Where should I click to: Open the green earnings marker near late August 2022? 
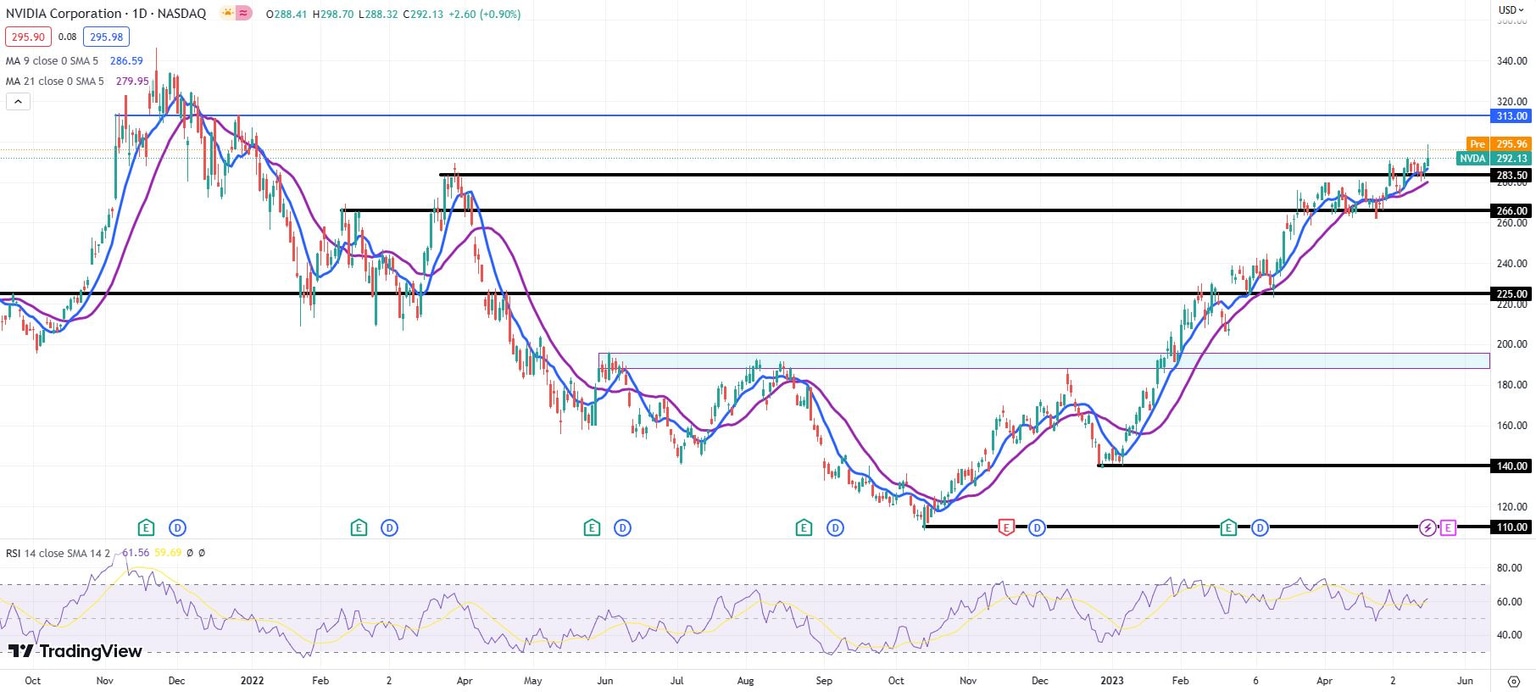point(804,527)
